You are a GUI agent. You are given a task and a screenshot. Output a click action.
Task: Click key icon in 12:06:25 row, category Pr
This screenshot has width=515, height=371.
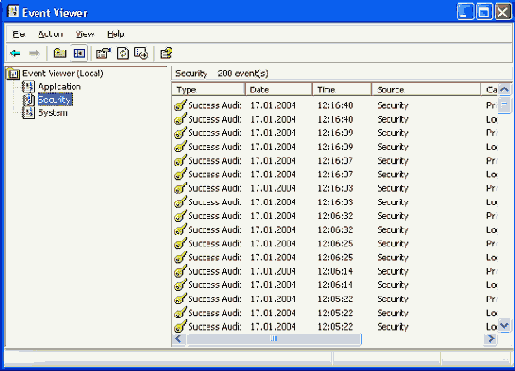(x=180, y=243)
